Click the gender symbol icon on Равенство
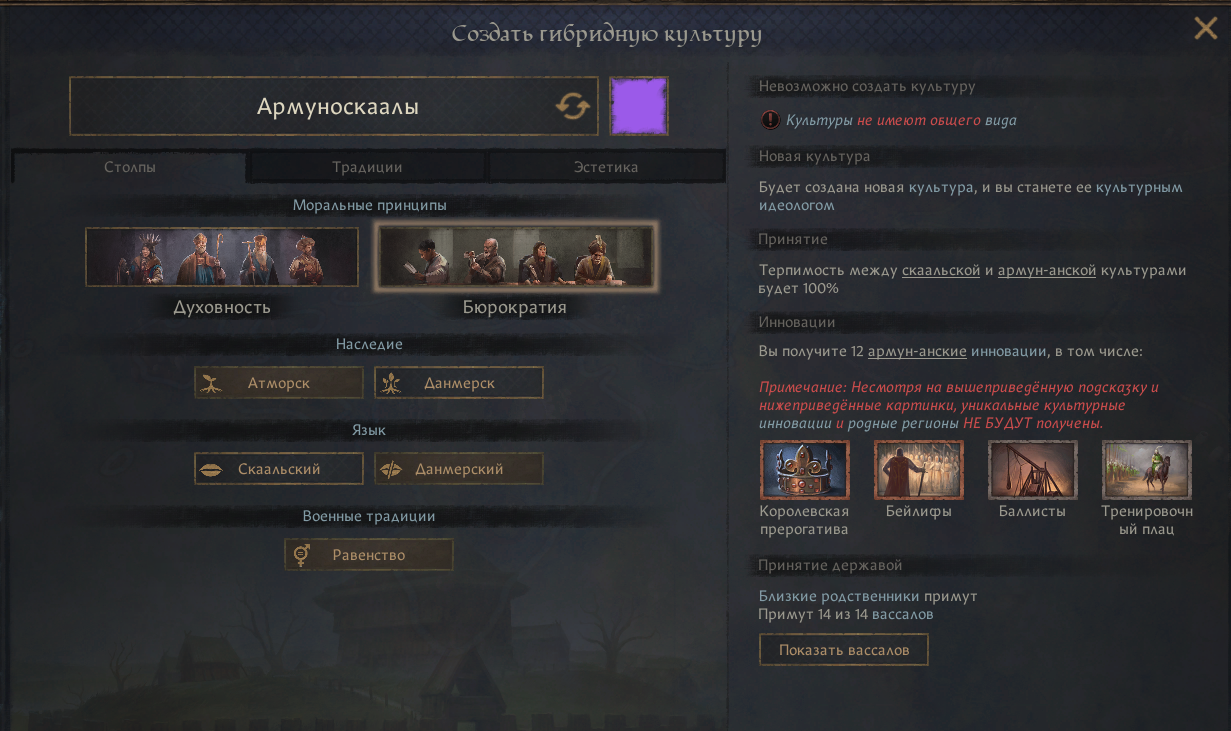Viewport: 1231px width, 731px height. pyautogui.click(x=300, y=555)
